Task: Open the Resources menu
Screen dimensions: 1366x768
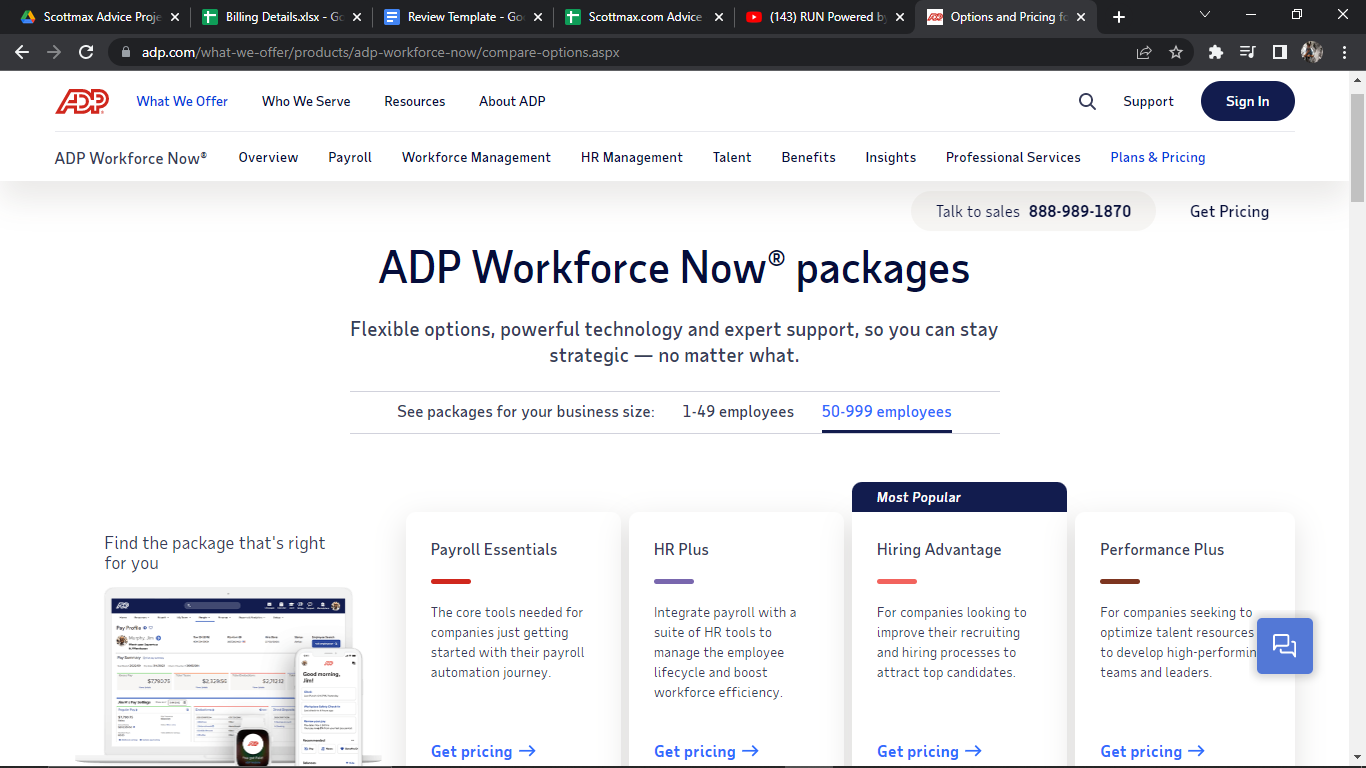Action: tap(415, 101)
